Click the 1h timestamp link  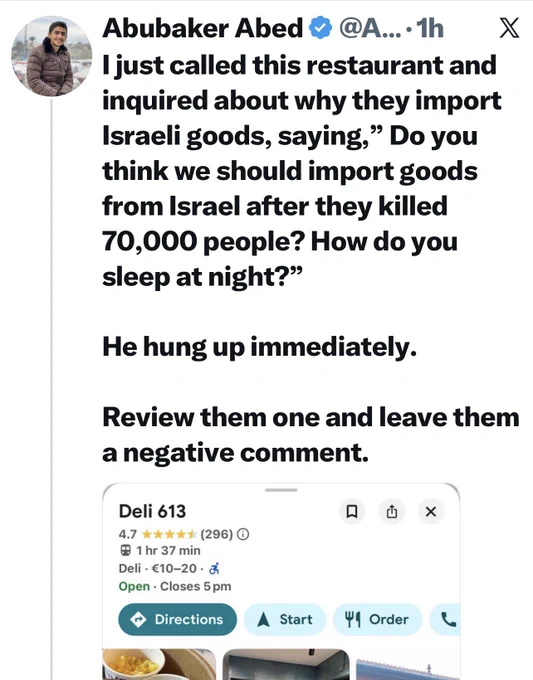tap(429, 28)
